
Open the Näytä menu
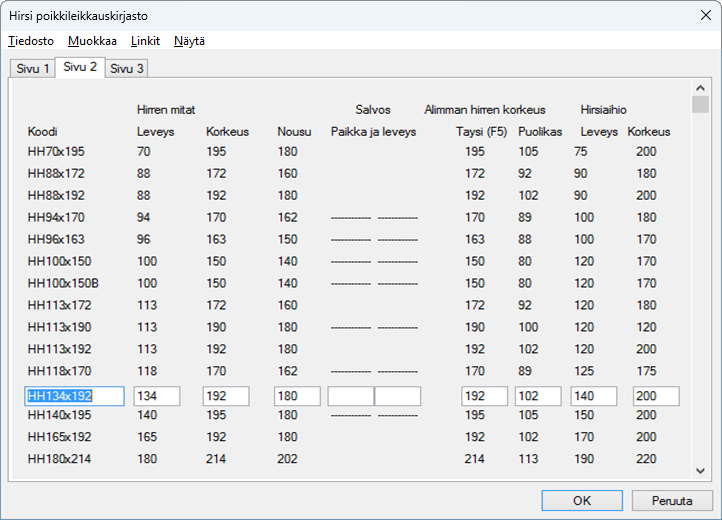click(190, 41)
